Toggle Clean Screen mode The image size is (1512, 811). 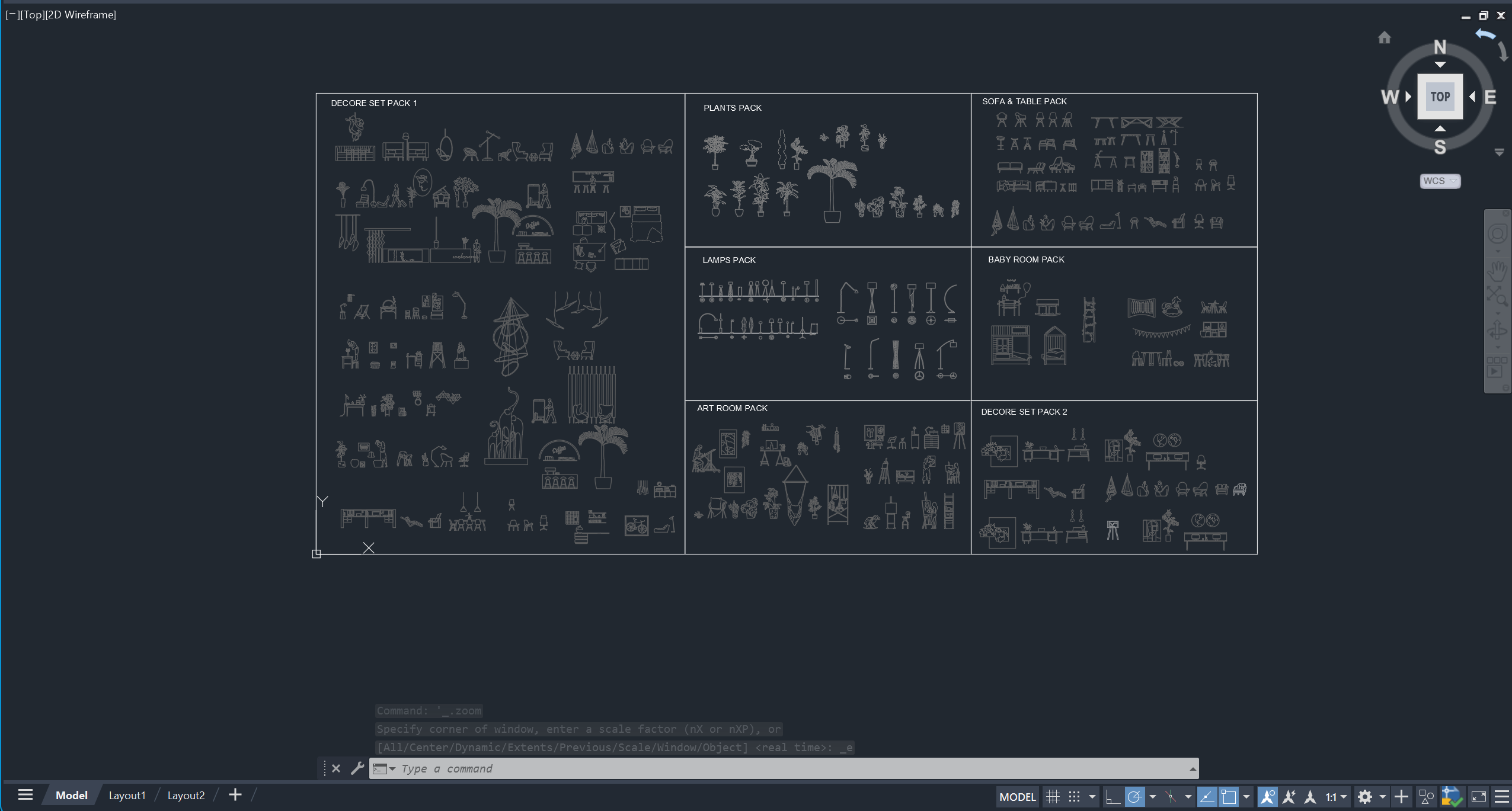point(1479,797)
